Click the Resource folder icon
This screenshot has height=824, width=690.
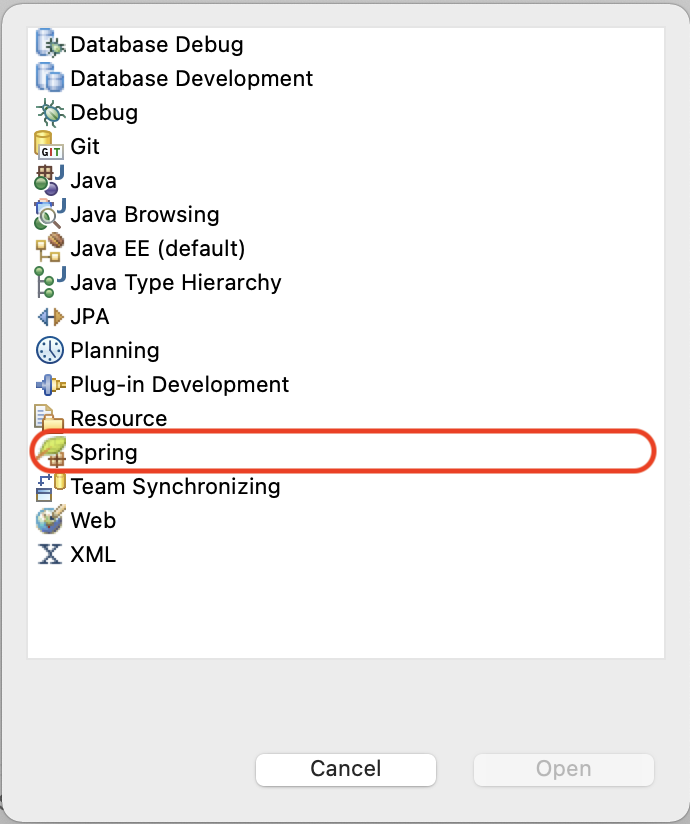click(x=49, y=418)
